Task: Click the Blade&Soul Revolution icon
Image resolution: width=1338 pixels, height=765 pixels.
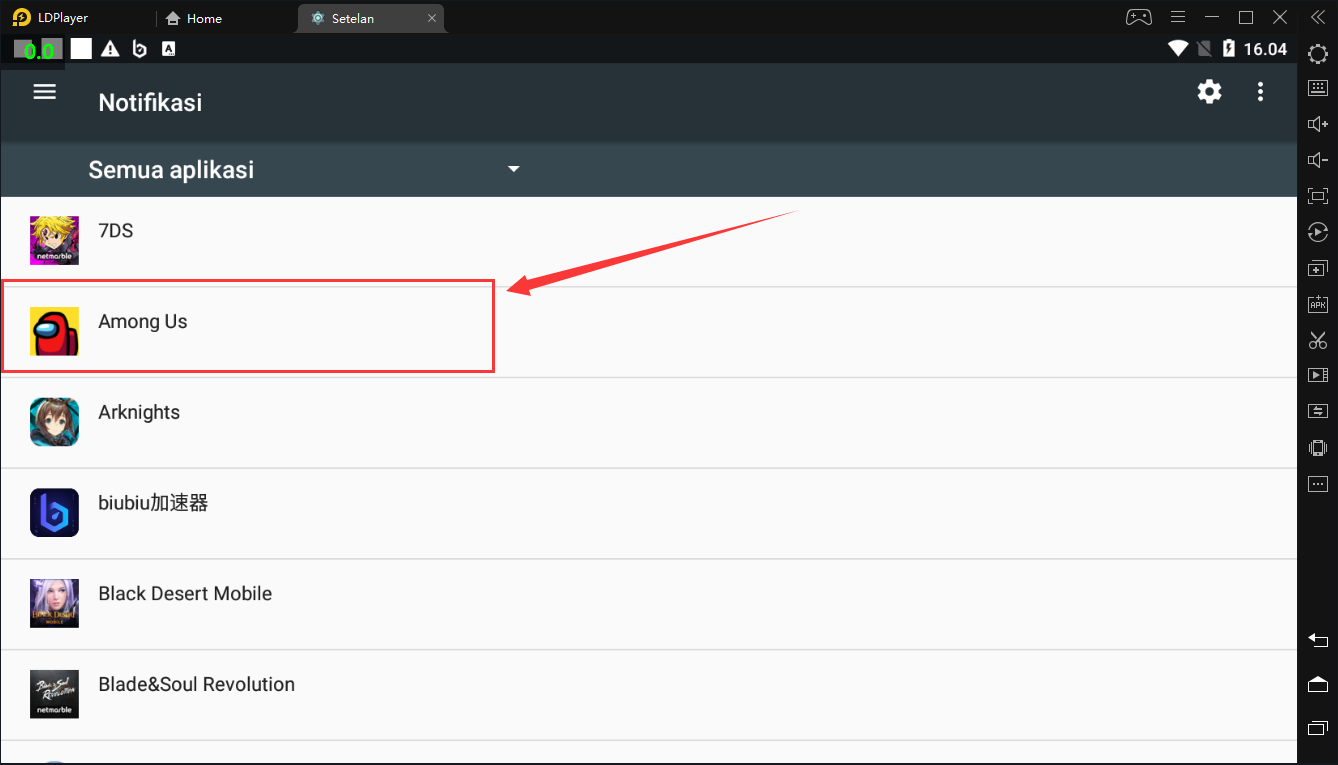Action: pos(54,694)
